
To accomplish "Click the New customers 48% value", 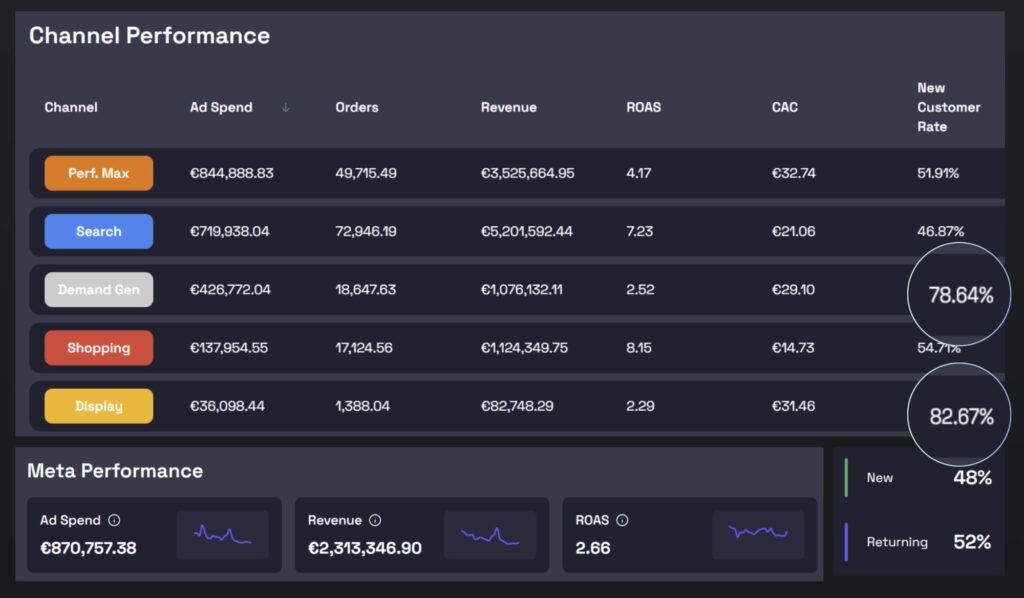I will 972,478.
